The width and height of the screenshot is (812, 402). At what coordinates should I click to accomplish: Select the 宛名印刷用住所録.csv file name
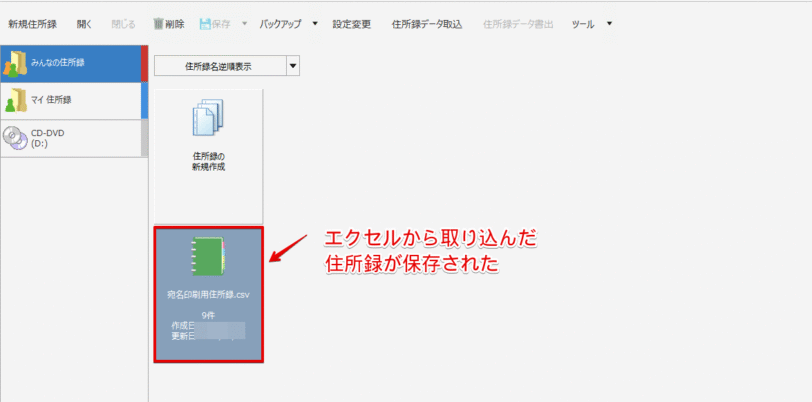208,294
